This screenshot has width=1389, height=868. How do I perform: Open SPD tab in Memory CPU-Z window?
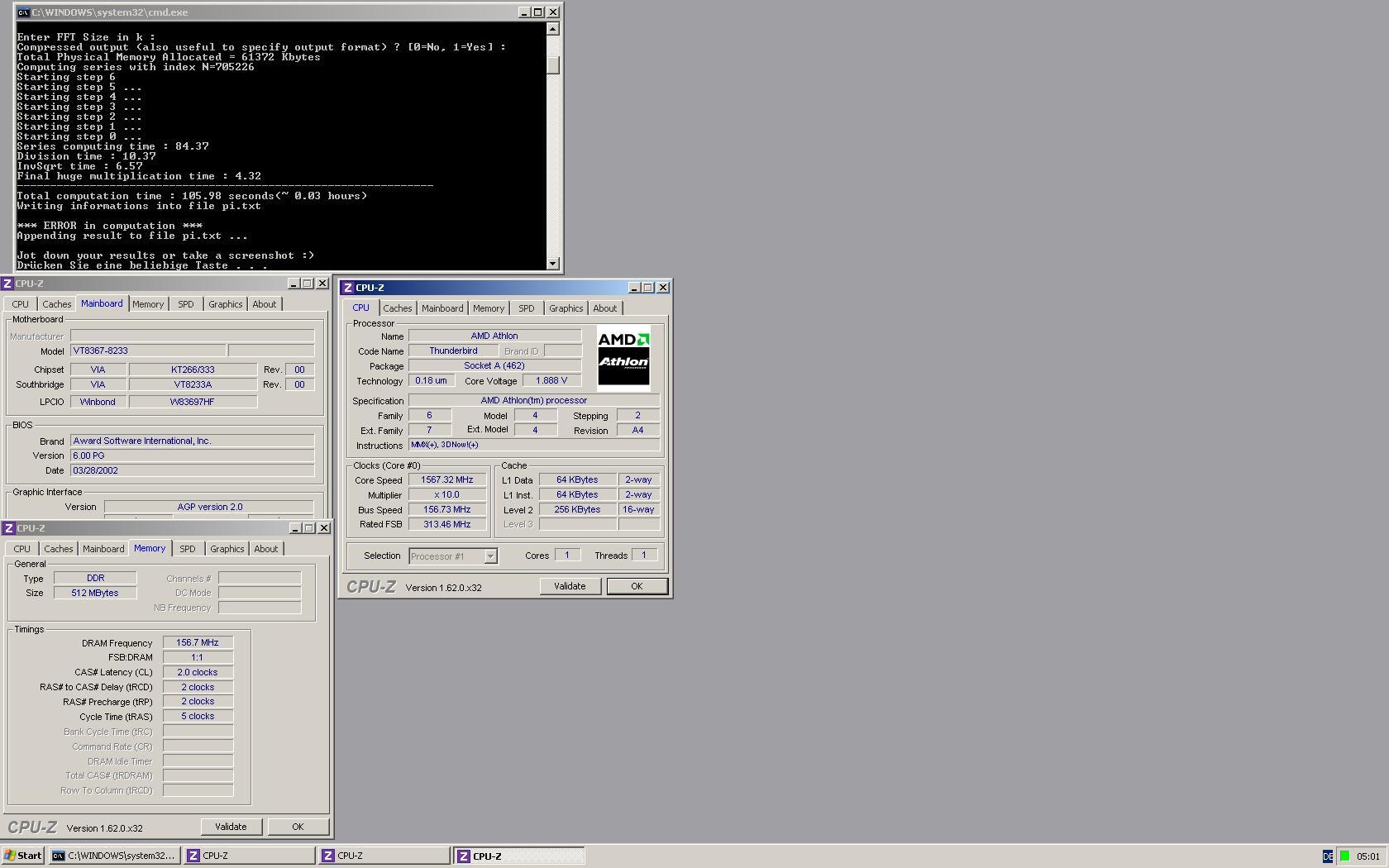point(188,549)
